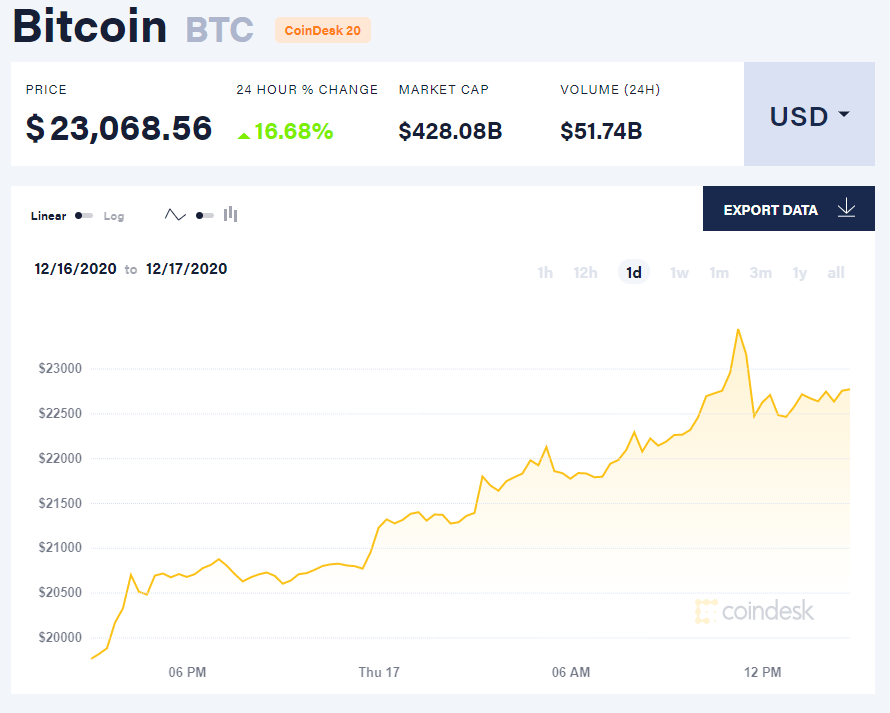The width and height of the screenshot is (890, 713).
Task: Click the CoinDesk watermark logo
Action: pyautogui.click(x=755, y=611)
